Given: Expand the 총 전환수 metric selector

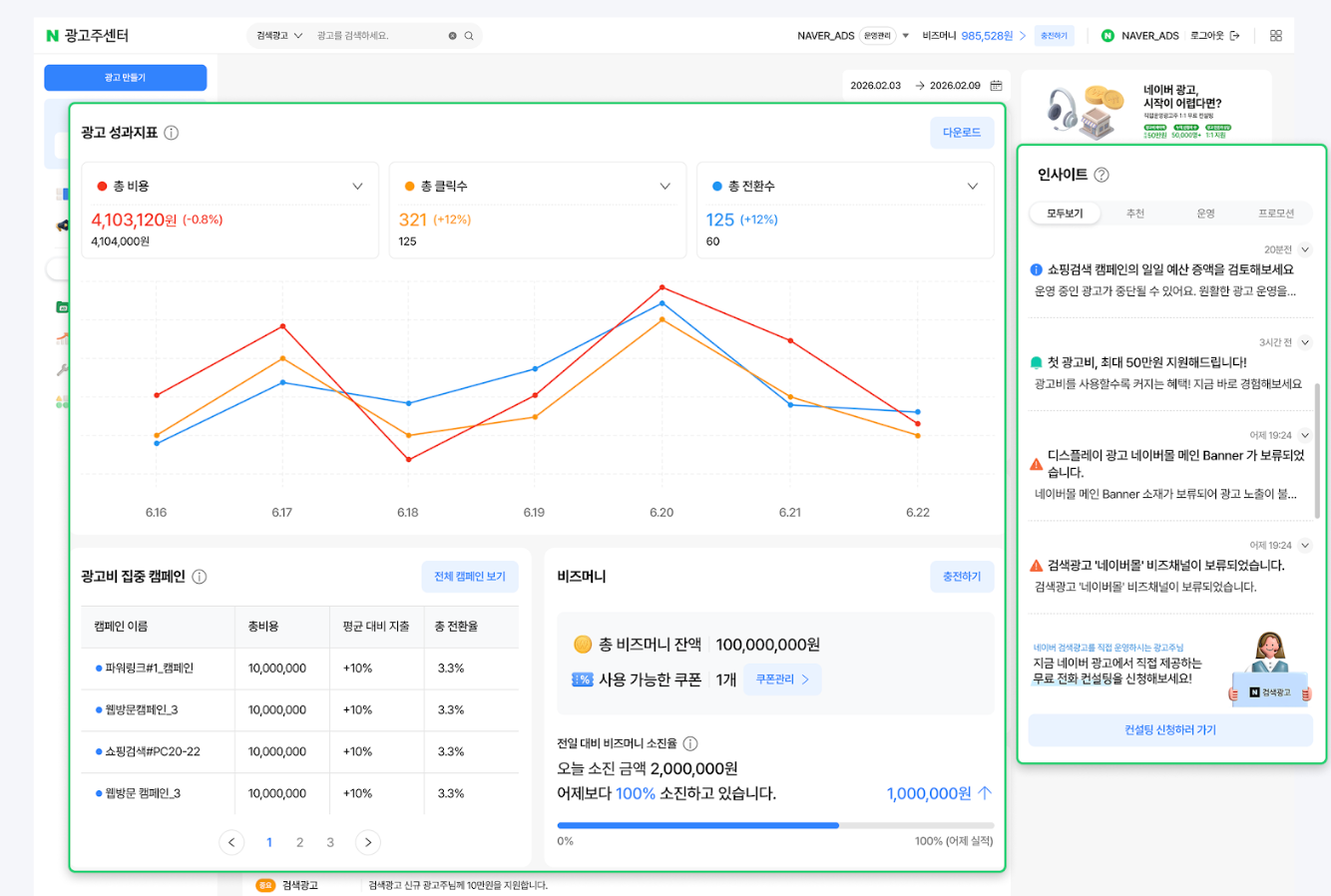Looking at the screenshot, I should 971,186.
